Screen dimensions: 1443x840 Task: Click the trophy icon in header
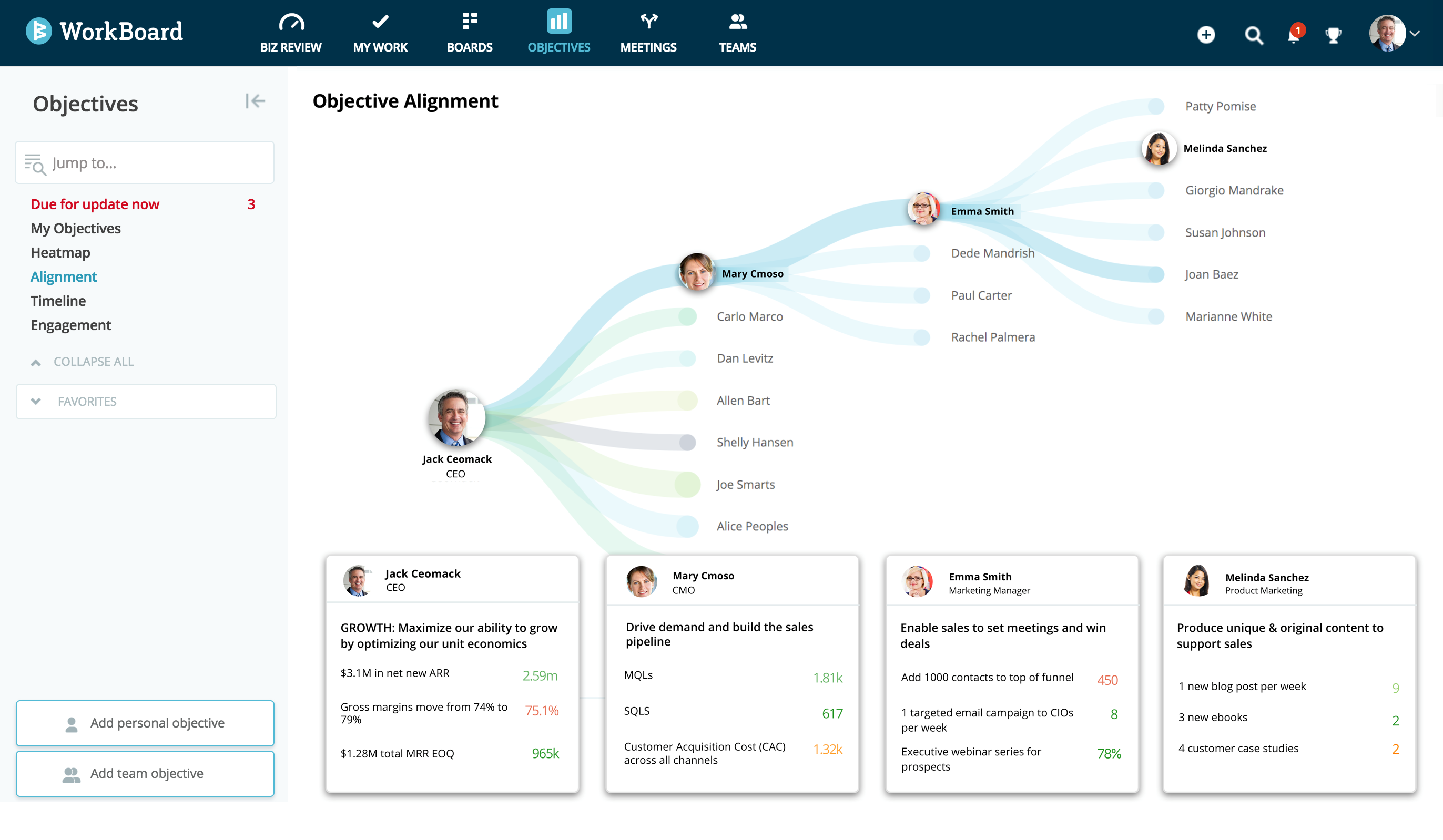pyautogui.click(x=1334, y=35)
